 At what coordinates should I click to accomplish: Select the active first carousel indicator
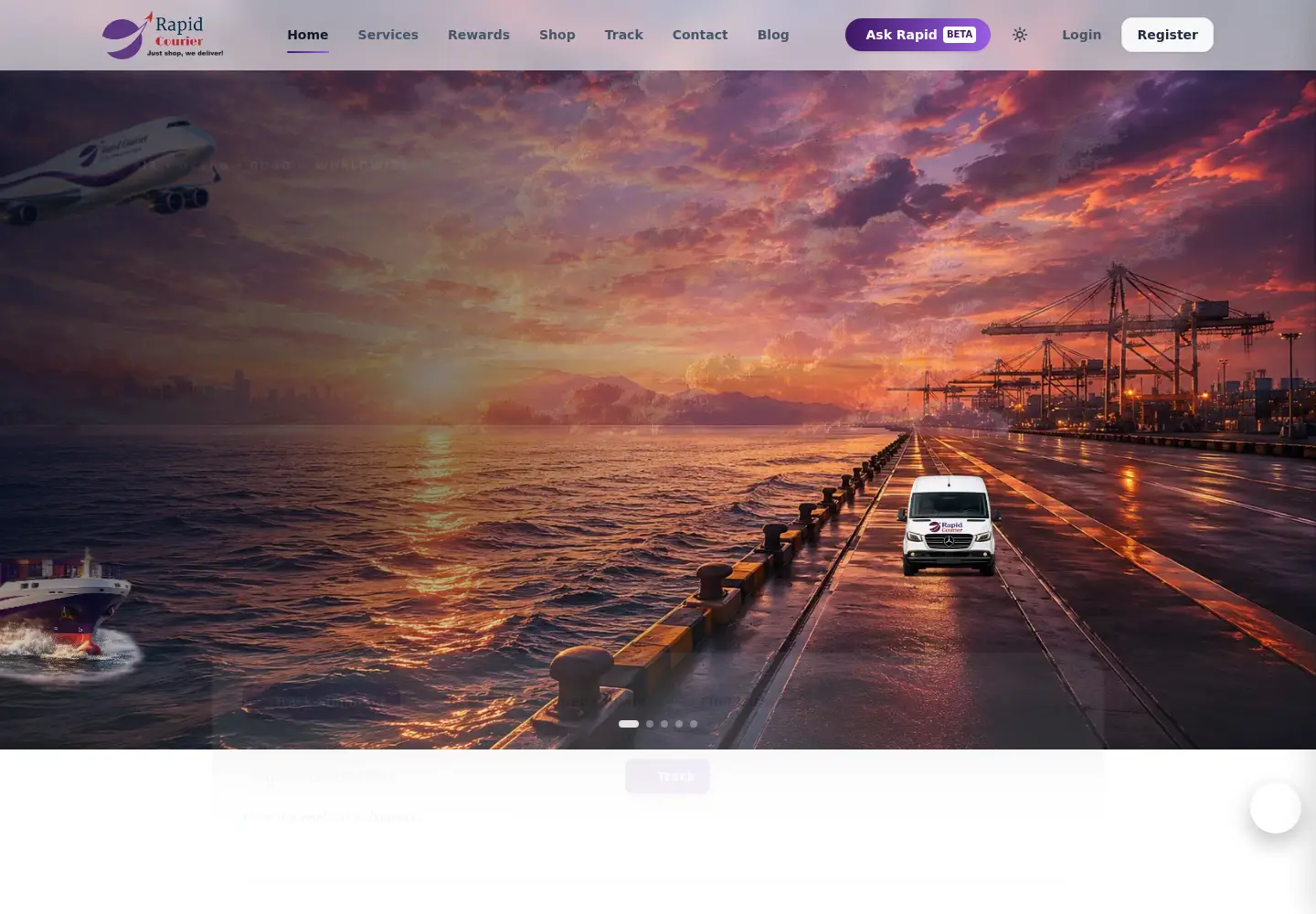629,724
